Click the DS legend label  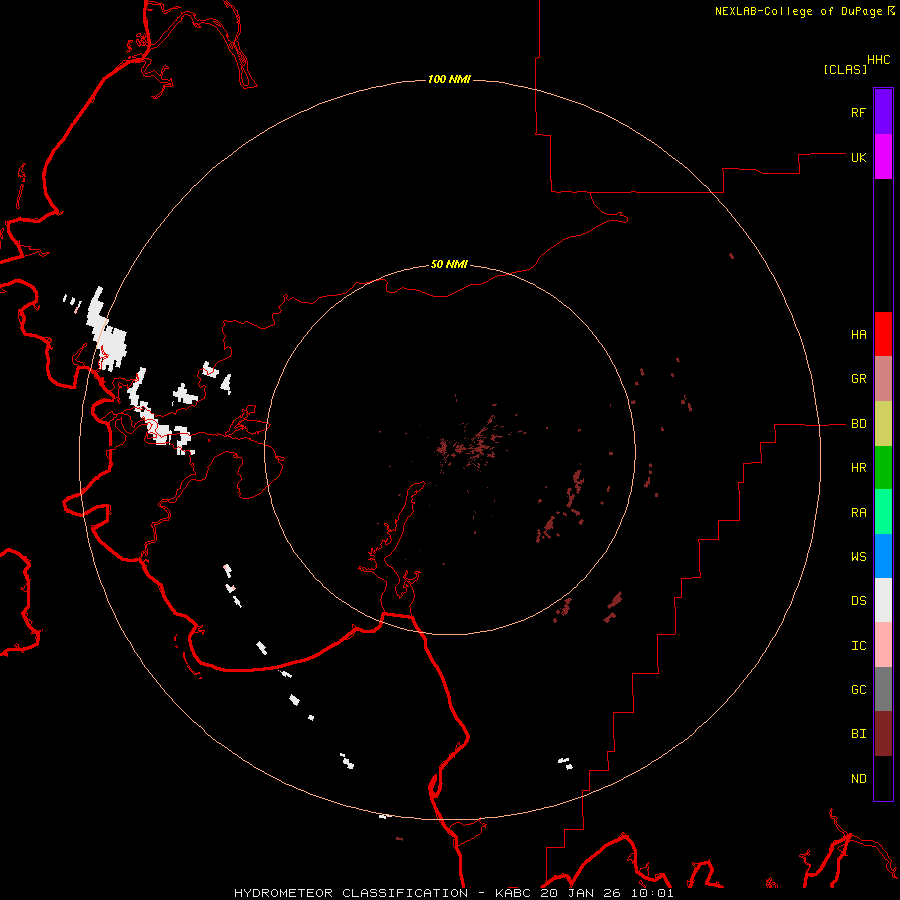pyautogui.click(x=858, y=601)
